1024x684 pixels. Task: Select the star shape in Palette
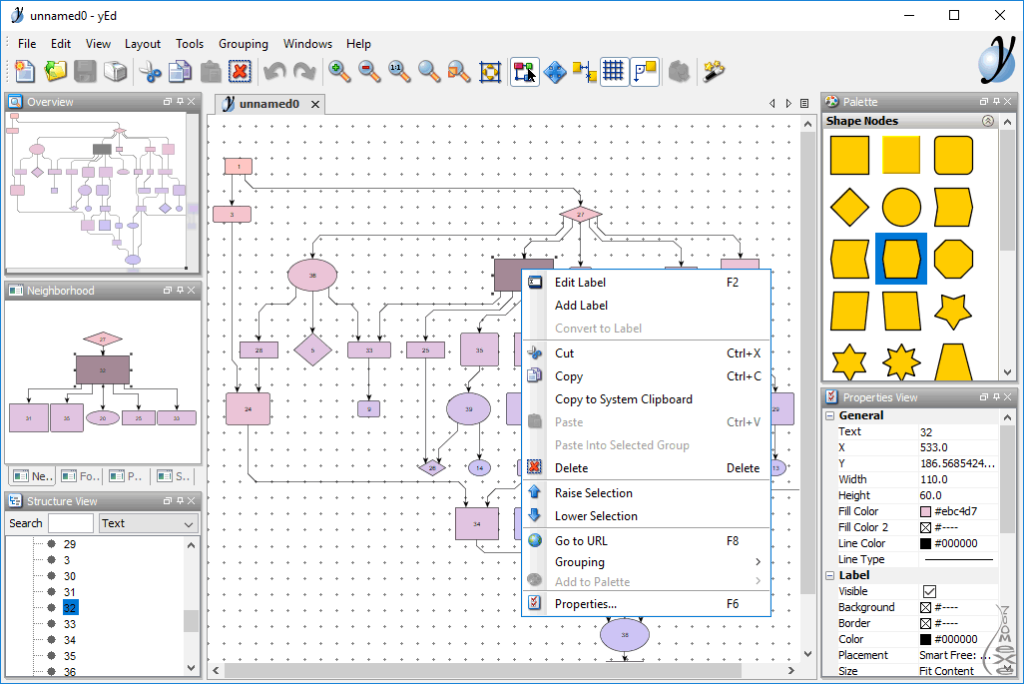pyautogui.click(x=953, y=310)
